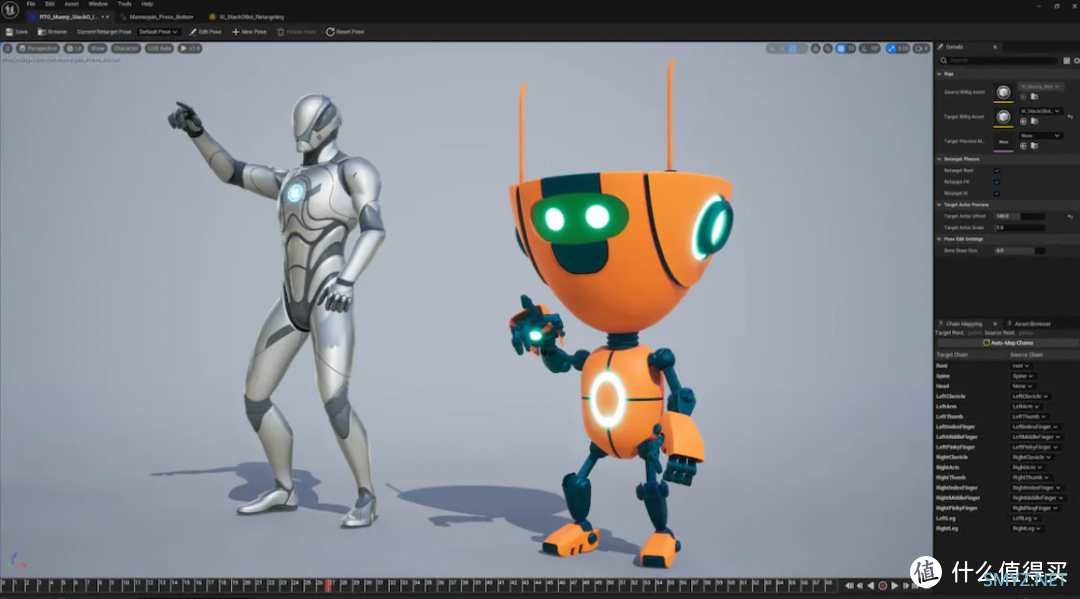Use selected asset for Source IKRig Asset
The width and height of the screenshot is (1080, 599).
[1023, 97]
